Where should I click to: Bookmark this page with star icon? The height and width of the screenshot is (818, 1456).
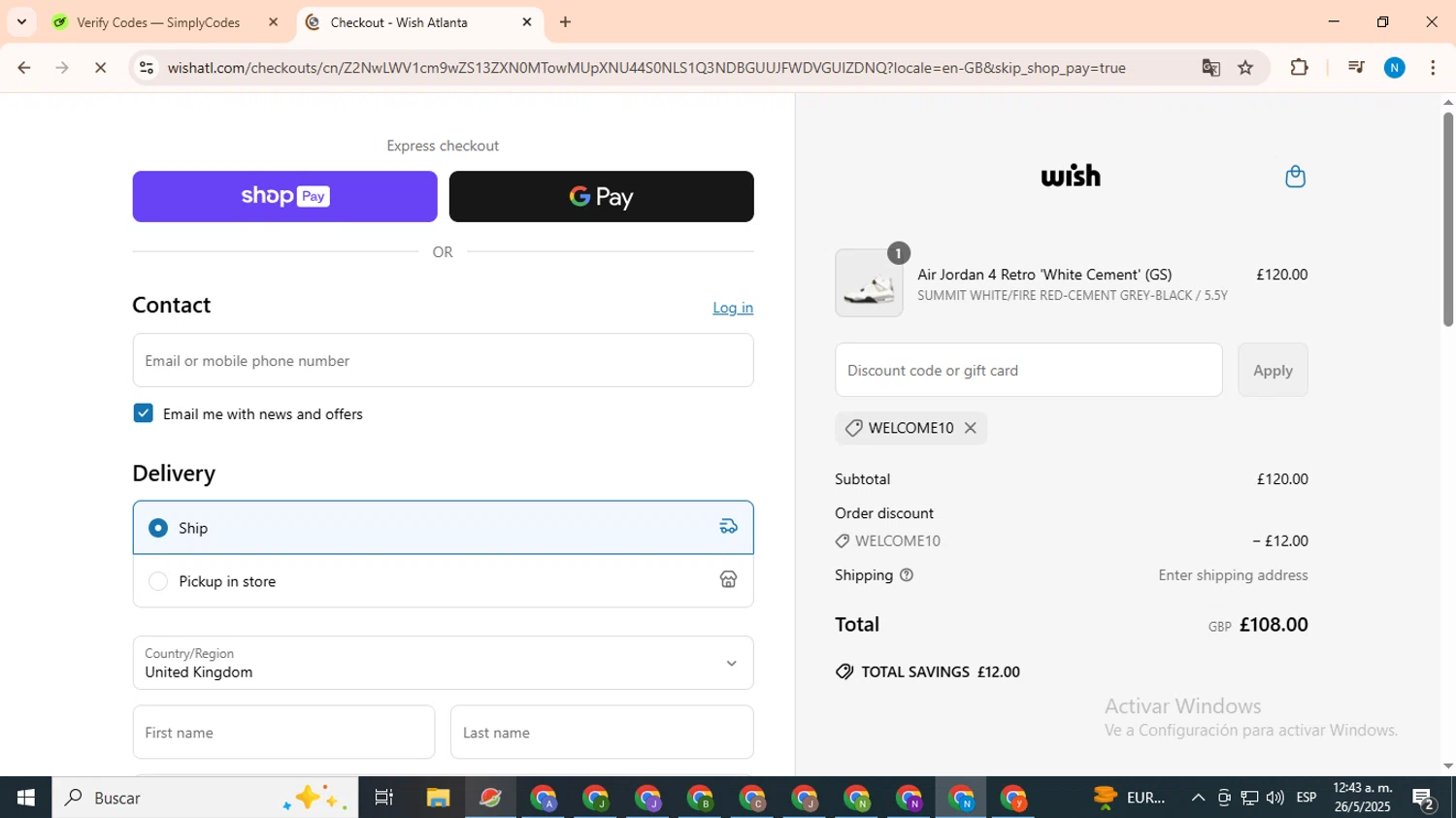(1246, 68)
